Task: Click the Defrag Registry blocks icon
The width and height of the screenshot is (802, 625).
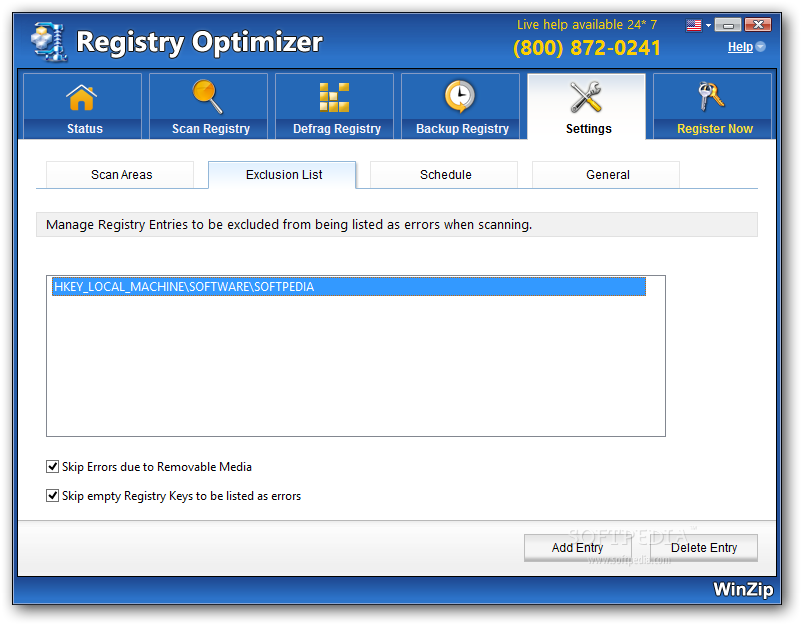Action: click(x=335, y=97)
